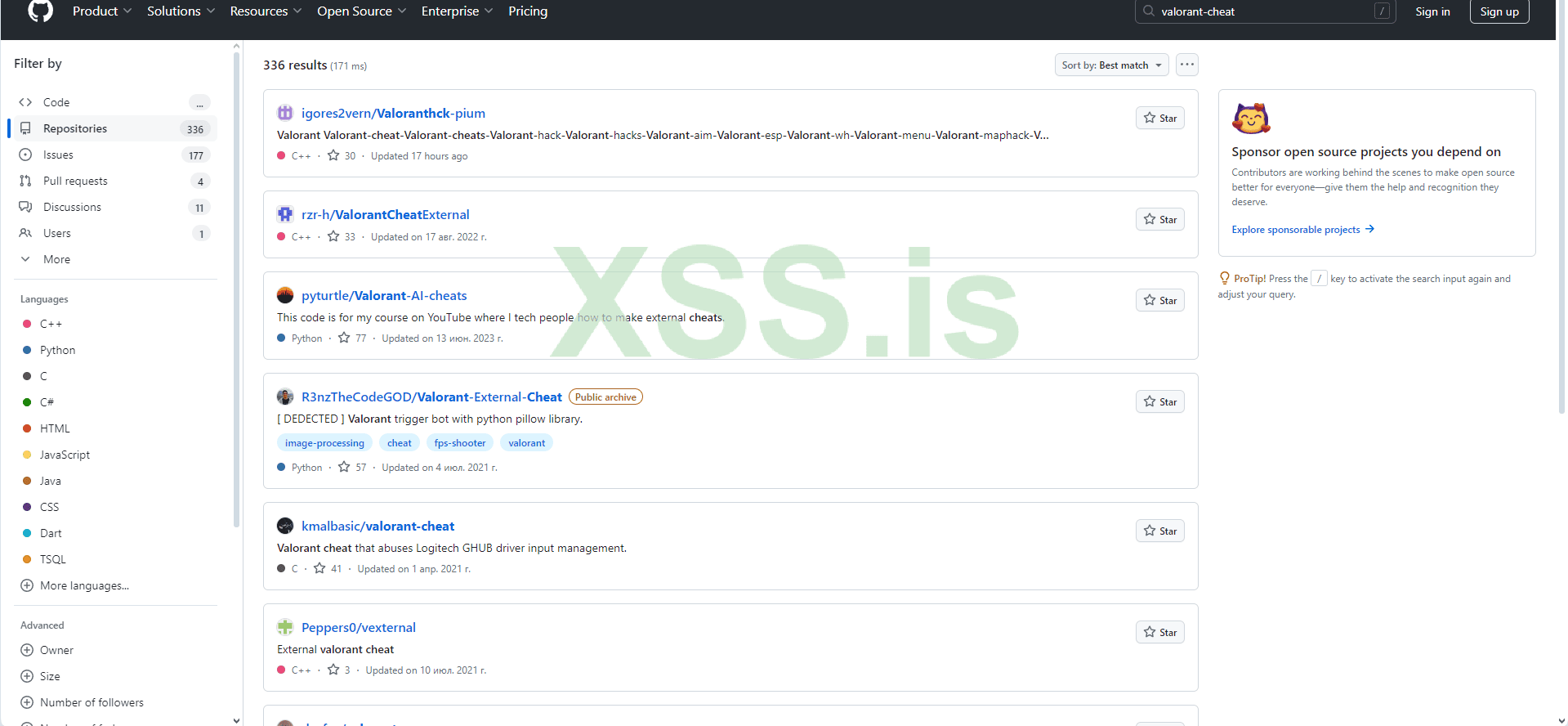Image resolution: width=1568 pixels, height=726 pixels.
Task: Click the Sign up button
Action: click(x=1499, y=11)
